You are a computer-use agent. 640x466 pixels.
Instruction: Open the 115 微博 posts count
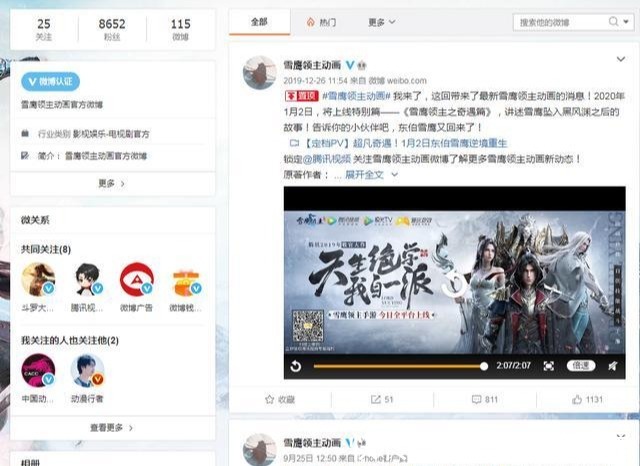pos(180,29)
